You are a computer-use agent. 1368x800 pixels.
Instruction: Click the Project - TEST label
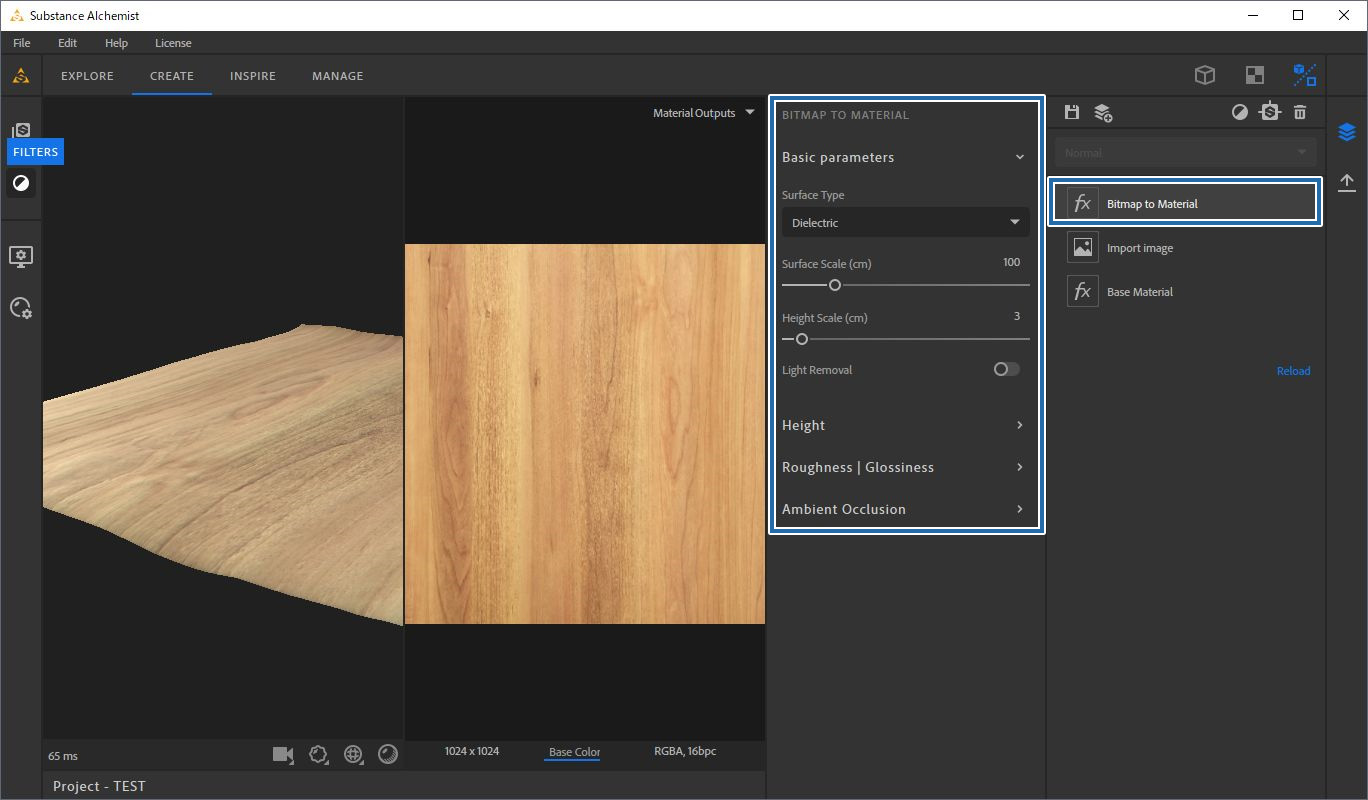99,786
